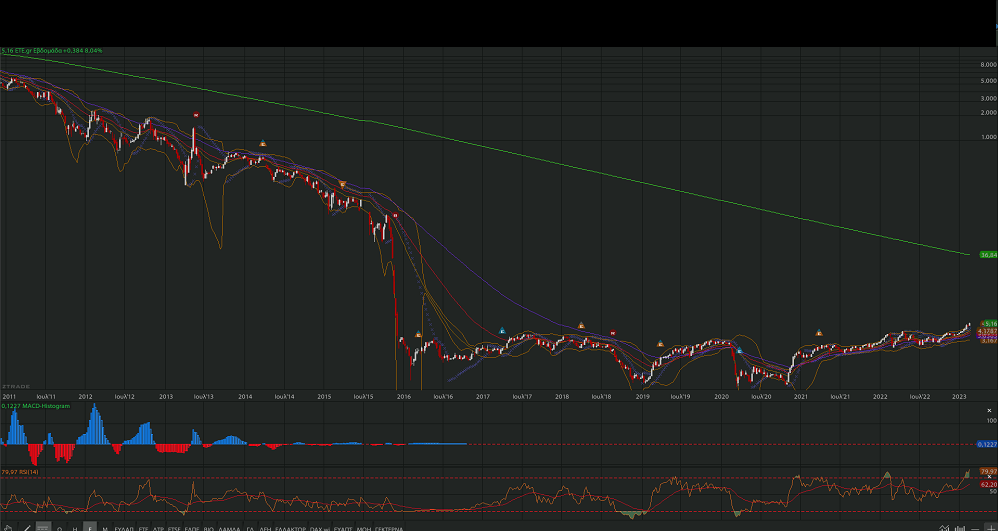998x531 pixels.
Task: Open the MACD-Histogram indicator label
Action: pos(38,406)
